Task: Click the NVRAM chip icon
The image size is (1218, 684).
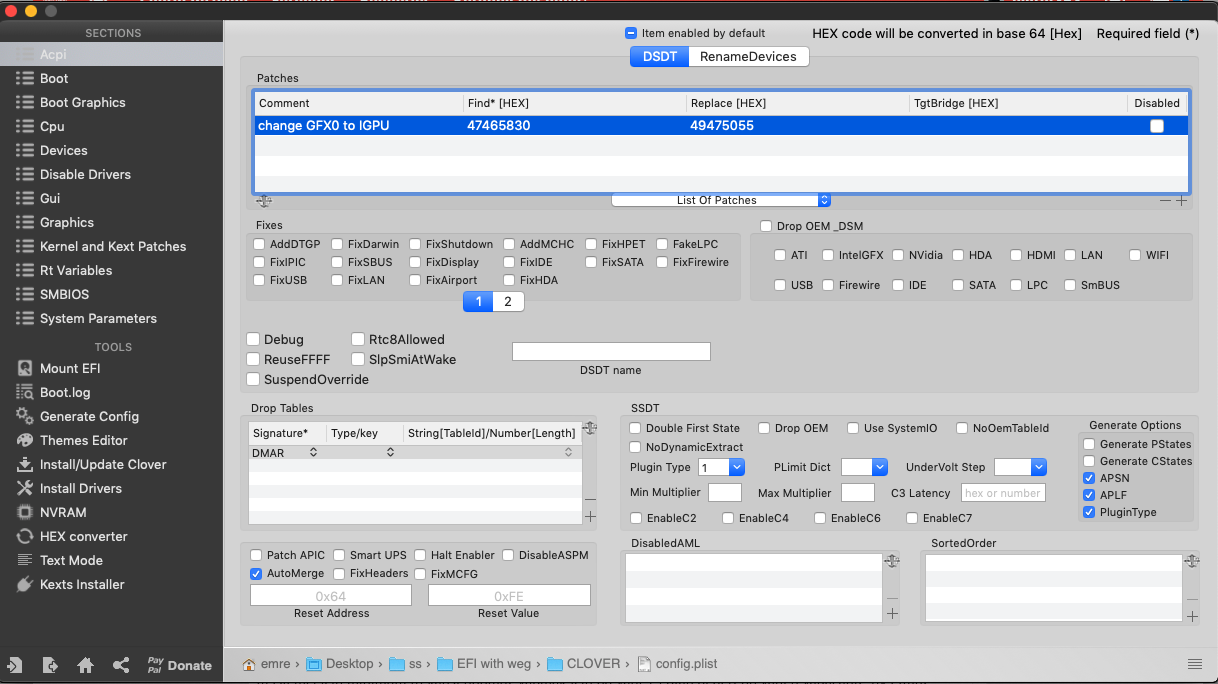Action: point(24,512)
